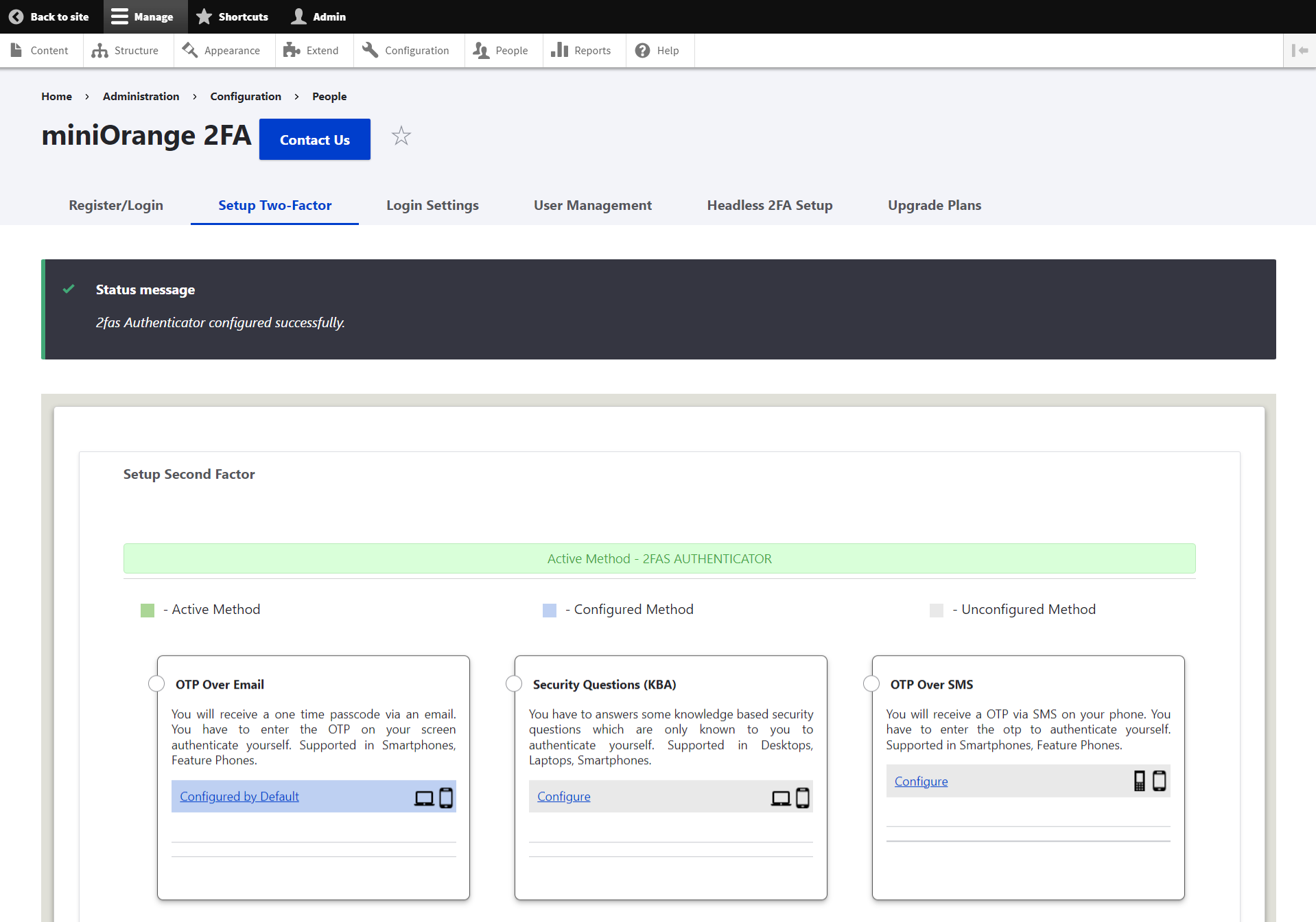
Task: Select the OTP Over Email radio button
Action: point(156,683)
